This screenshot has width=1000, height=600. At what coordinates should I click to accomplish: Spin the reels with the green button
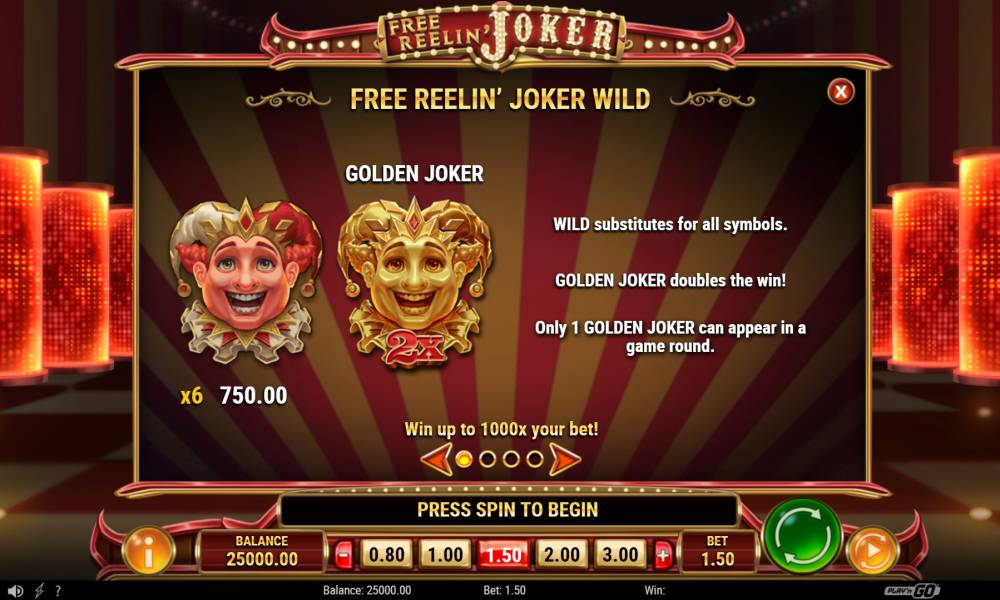tap(803, 536)
